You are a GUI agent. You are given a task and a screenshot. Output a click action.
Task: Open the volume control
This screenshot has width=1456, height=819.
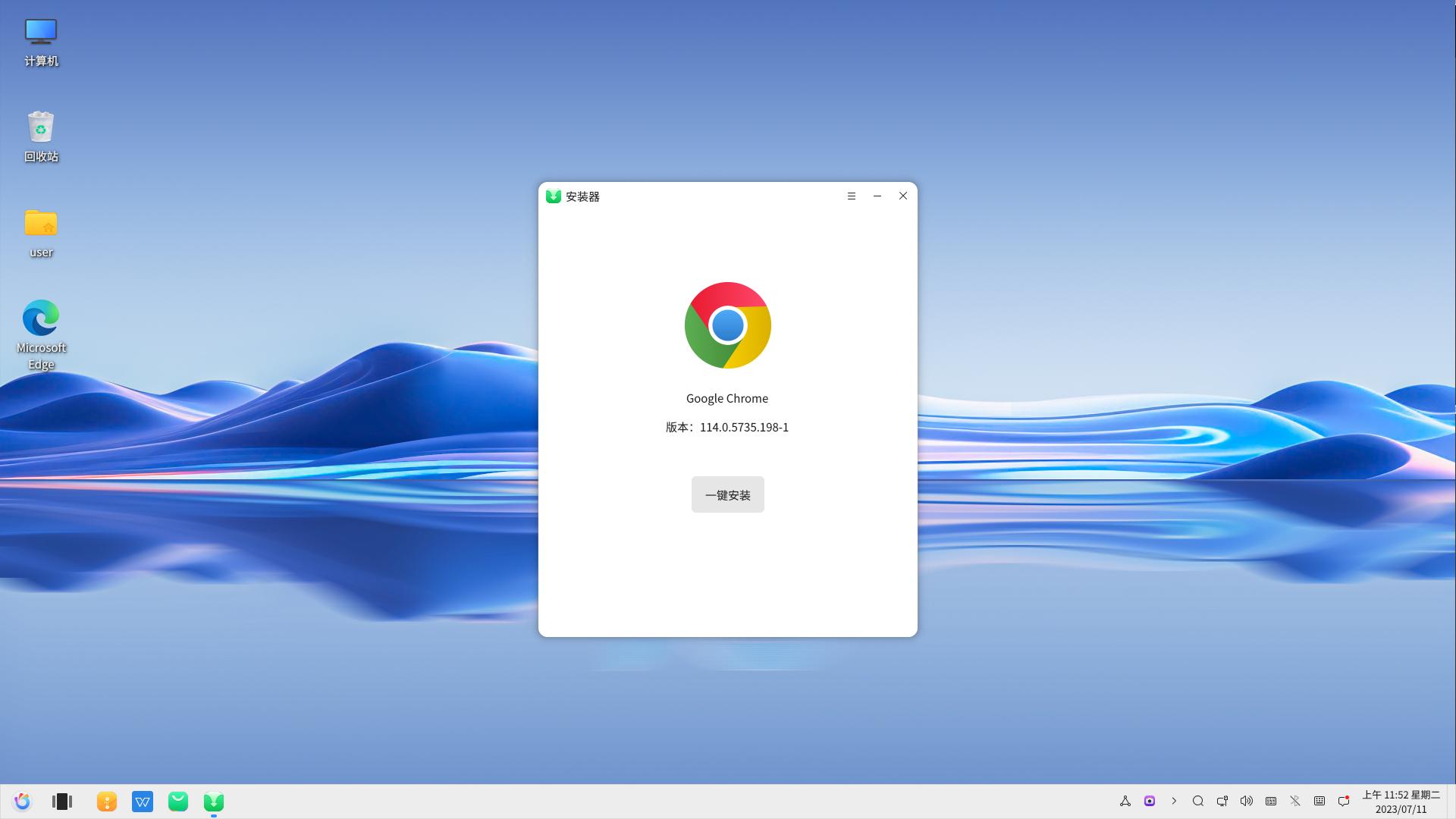[x=1247, y=801]
